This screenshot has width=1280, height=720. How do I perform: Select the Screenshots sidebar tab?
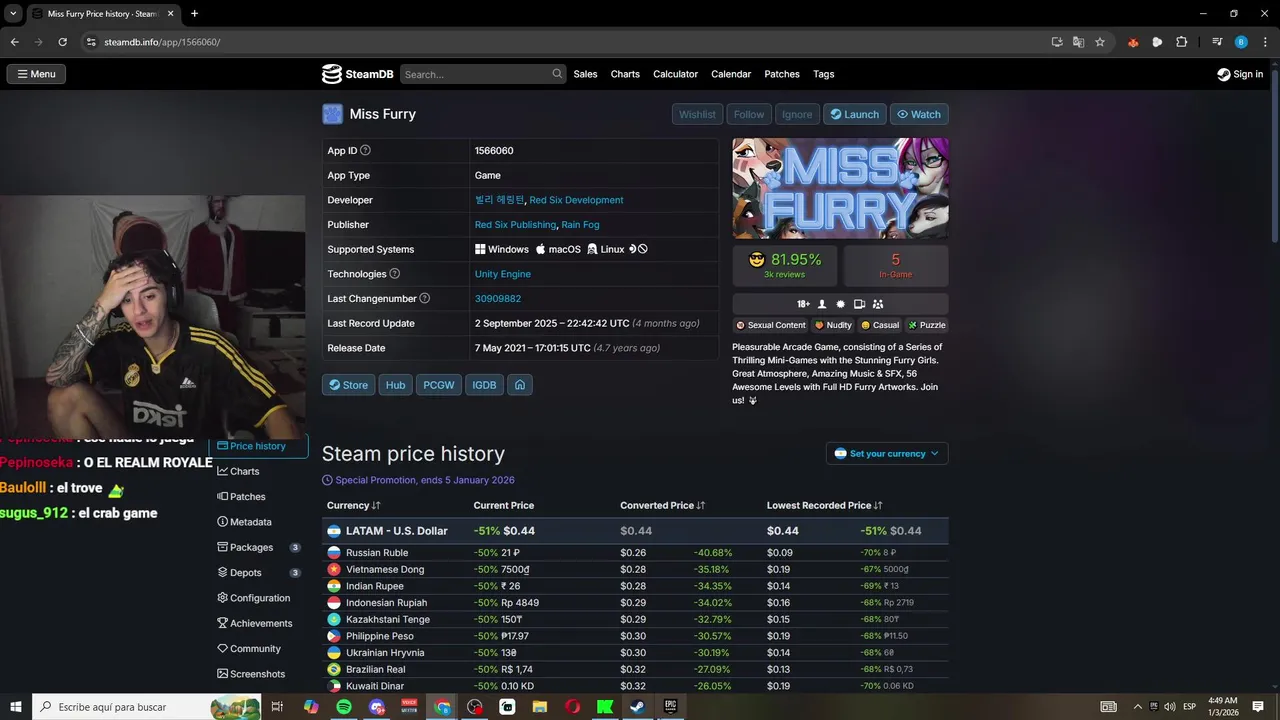(x=258, y=674)
